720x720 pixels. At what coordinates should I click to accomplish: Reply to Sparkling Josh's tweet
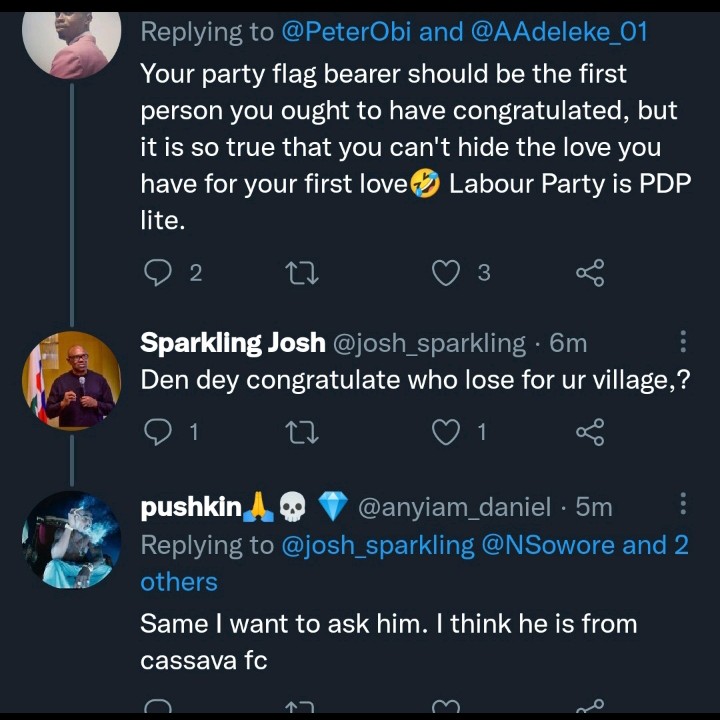coord(158,431)
